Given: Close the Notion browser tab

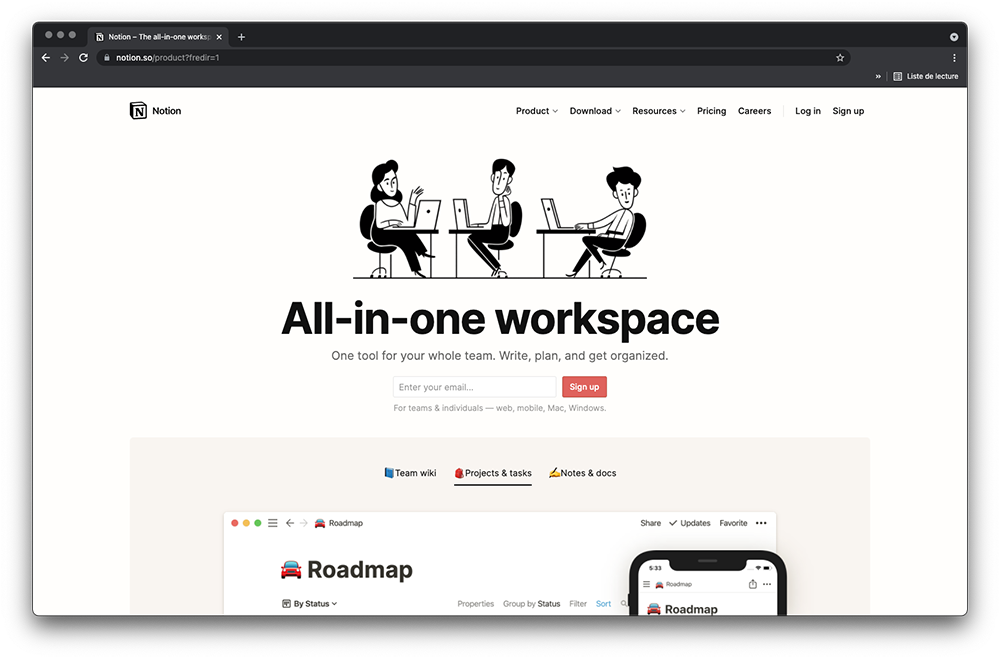Looking at the screenshot, I should [x=219, y=37].
